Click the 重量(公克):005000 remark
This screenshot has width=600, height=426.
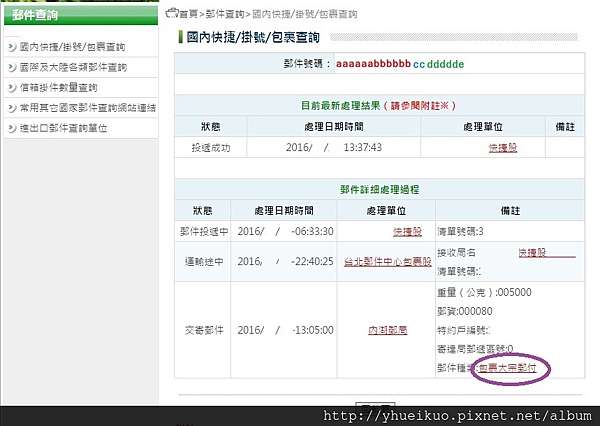[x=484, y=292]
